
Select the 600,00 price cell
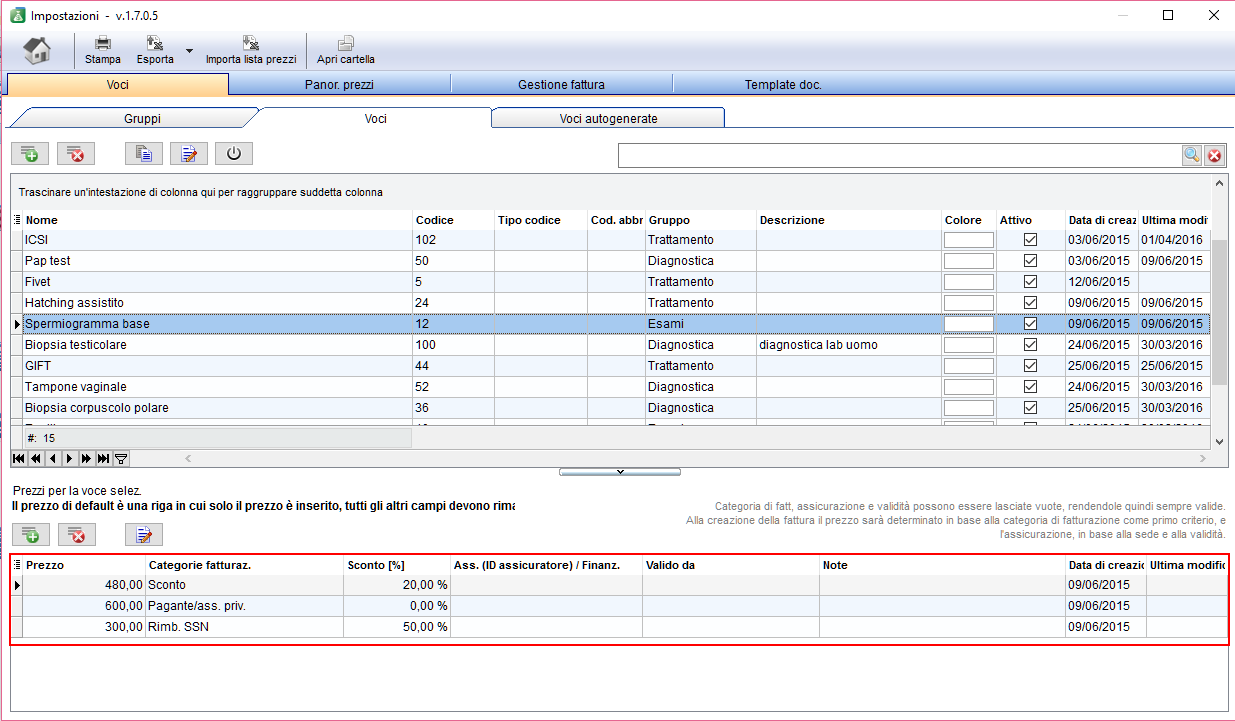[x=84, y=606]
